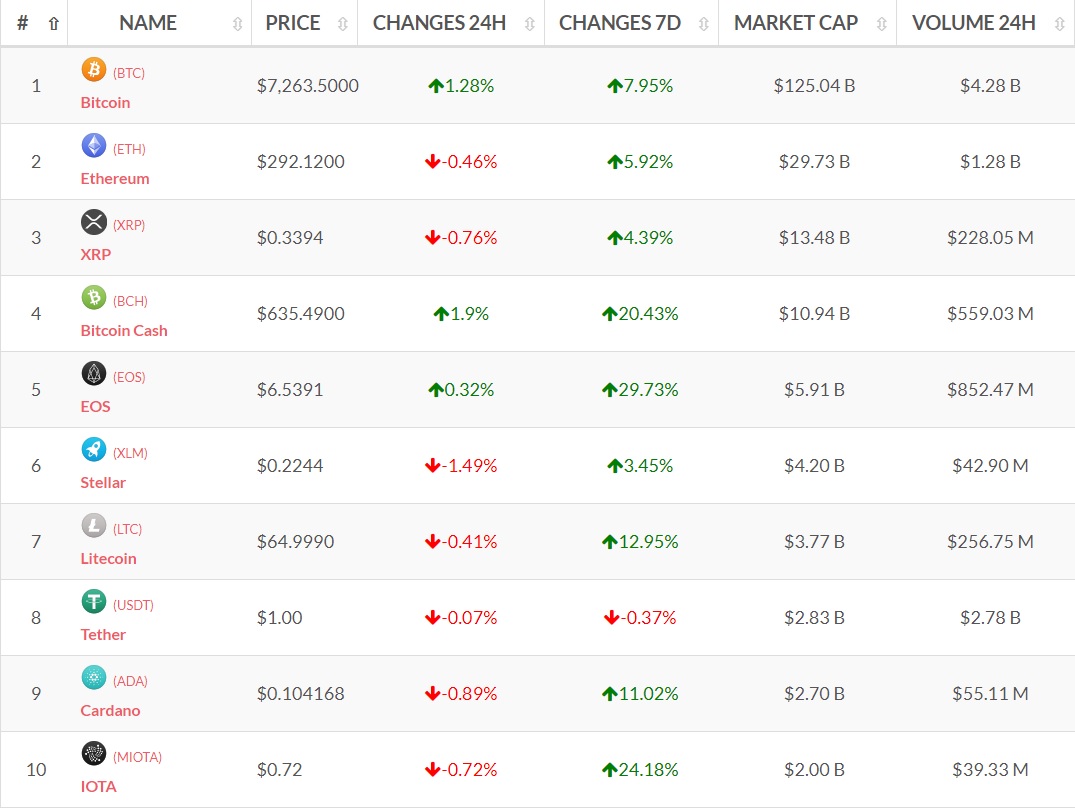Viewport: 1075px width, 808px height.
Task: Click EOS's 29.73% 7-day change
Action: 640,390
